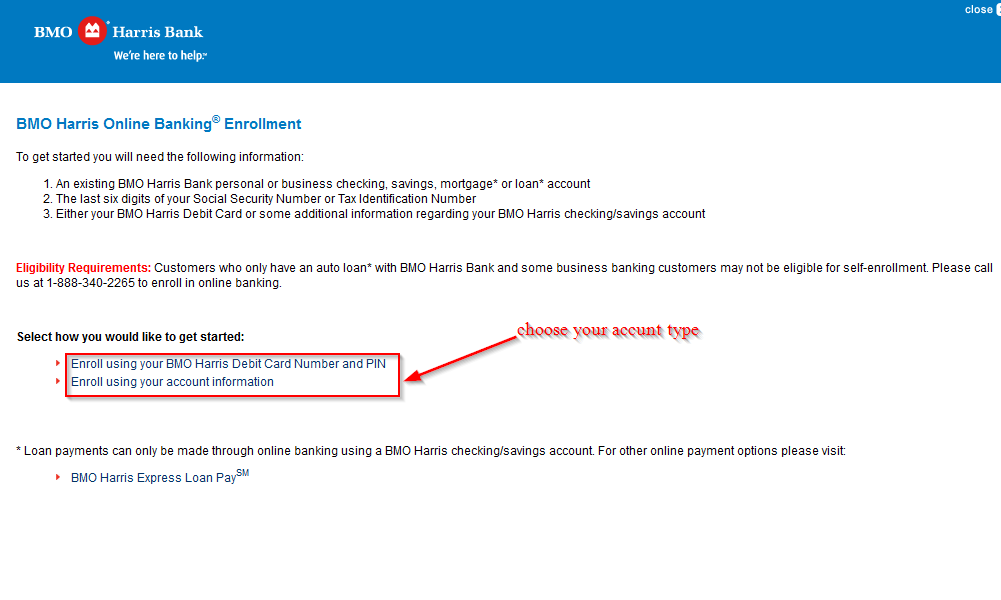1001x600 pixels.
Task: Click the red 'Eligibility Requirements:' label
Action: tap(83, 267)
